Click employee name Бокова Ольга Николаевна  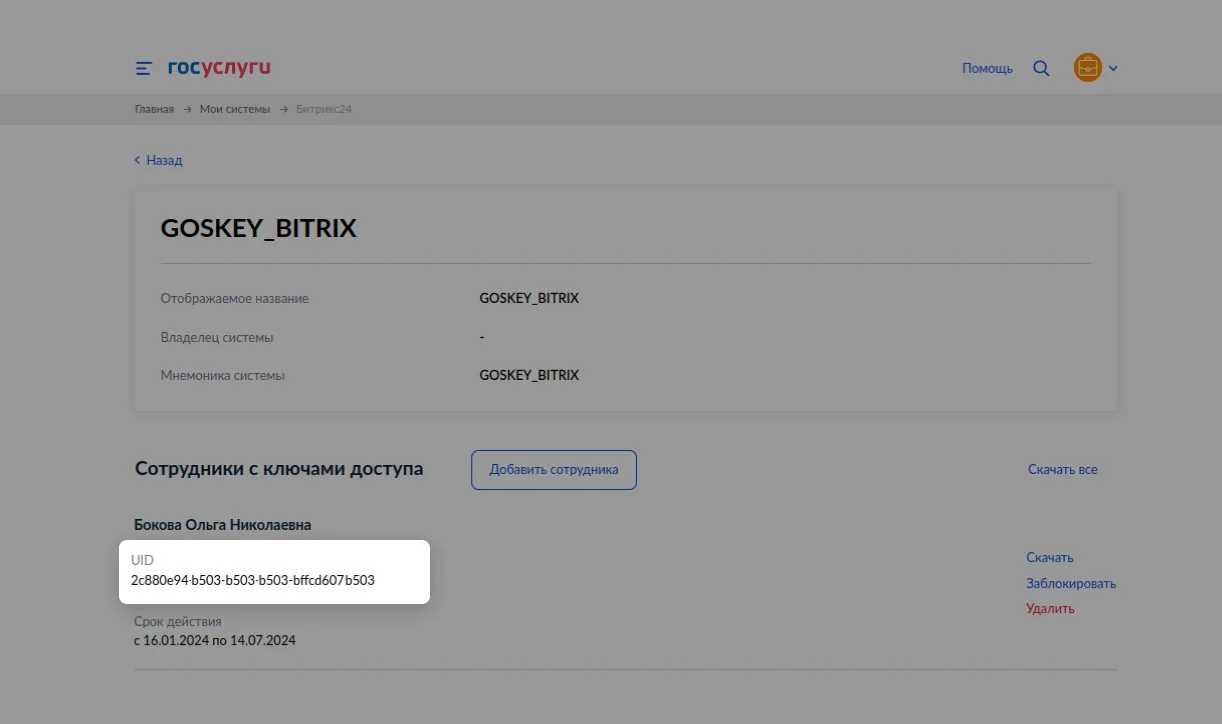click(223, 524)
